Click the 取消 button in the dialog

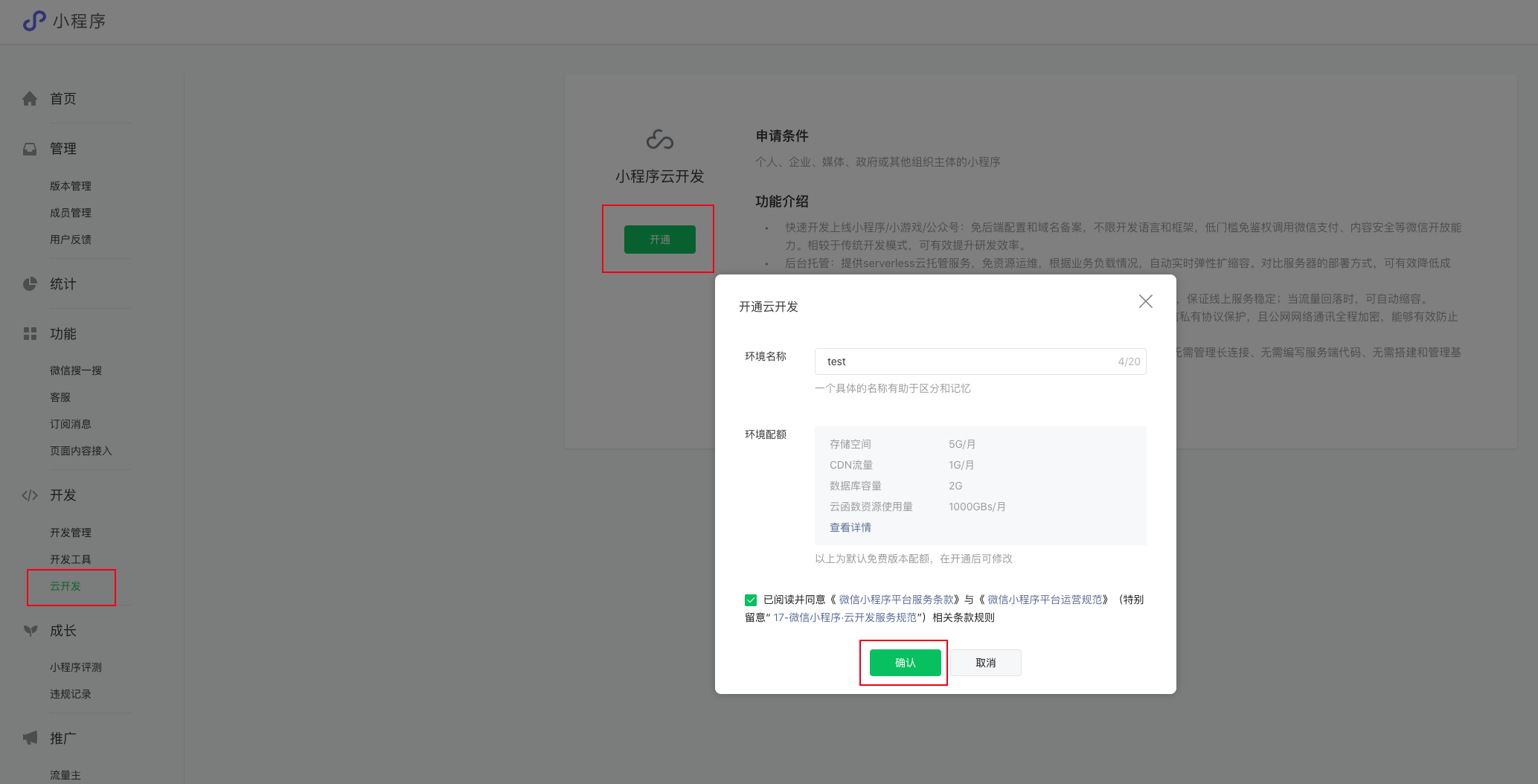986,663
